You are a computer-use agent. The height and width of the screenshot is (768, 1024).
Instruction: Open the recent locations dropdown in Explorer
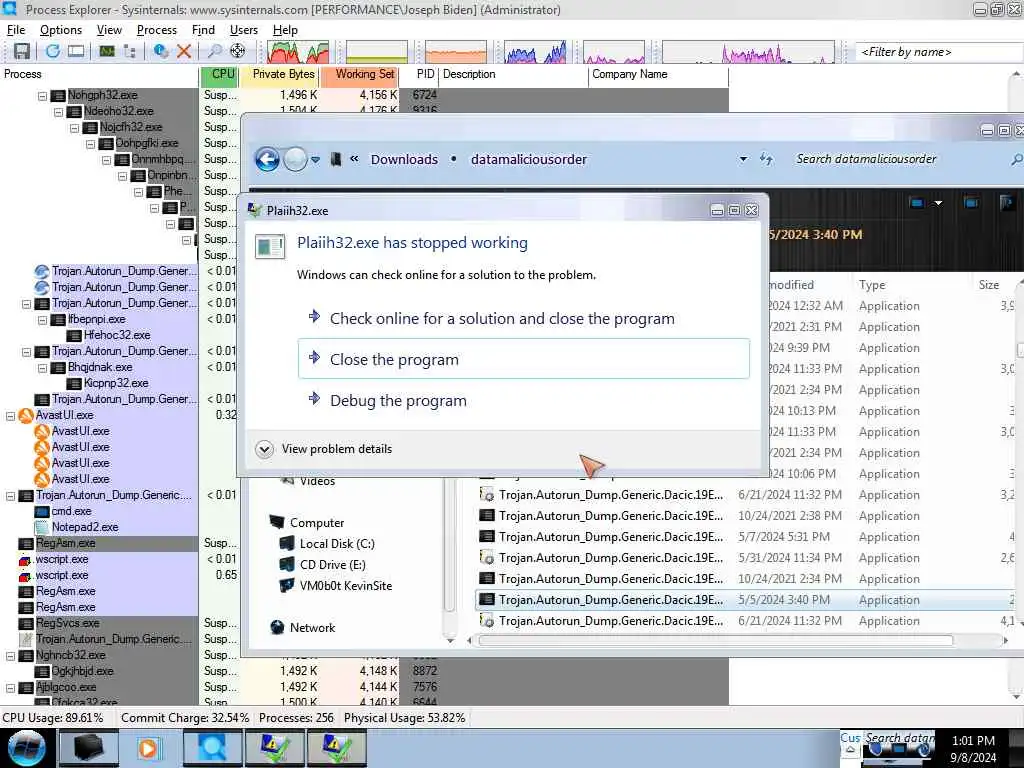315,159
